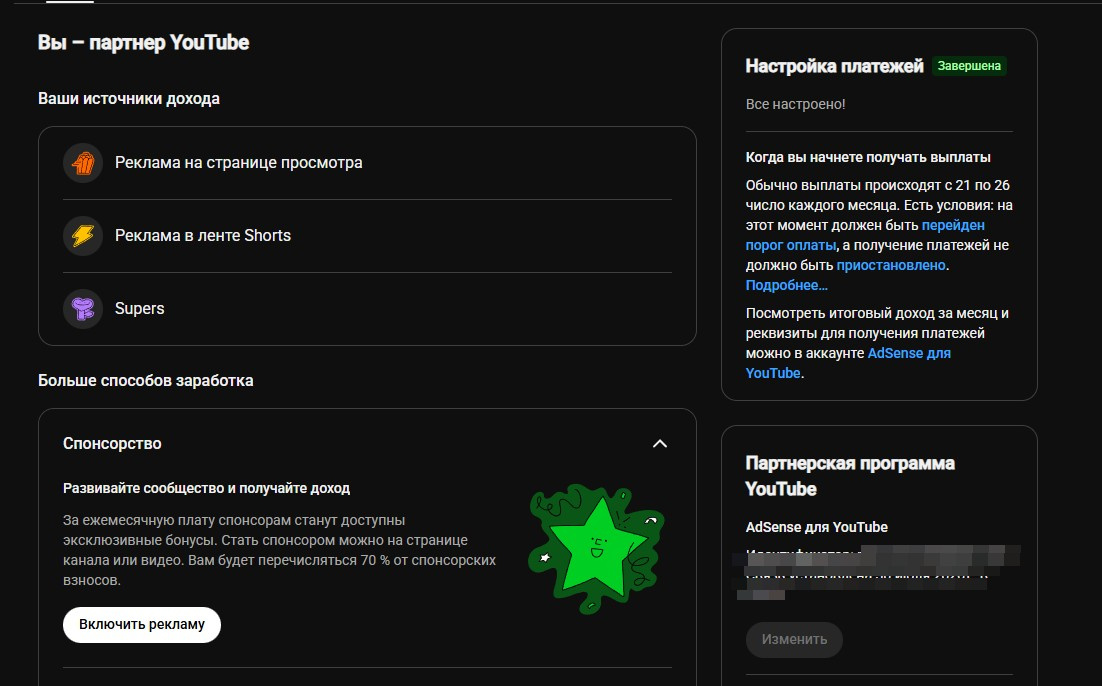Click Когда вы начнете получать выплаты subheading
The height and width of the screenshot is (686, 1102).
point(868,157)
